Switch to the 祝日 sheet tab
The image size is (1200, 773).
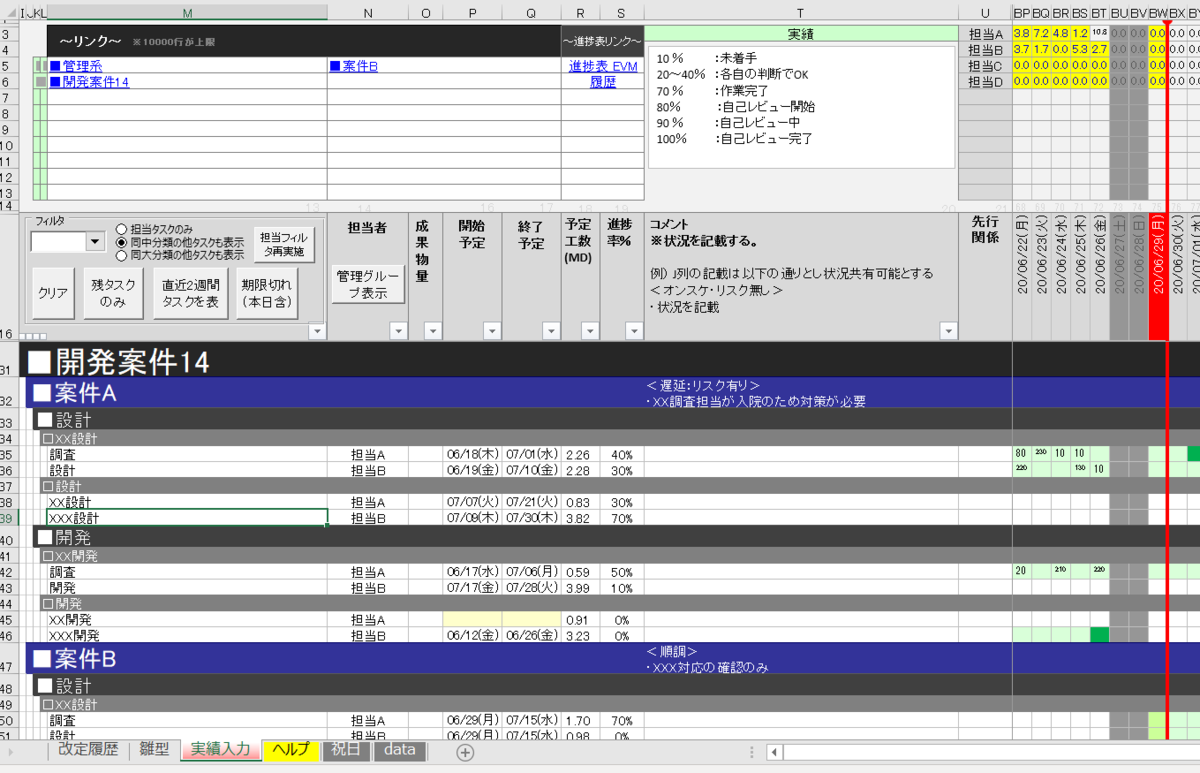click(345, 751)
